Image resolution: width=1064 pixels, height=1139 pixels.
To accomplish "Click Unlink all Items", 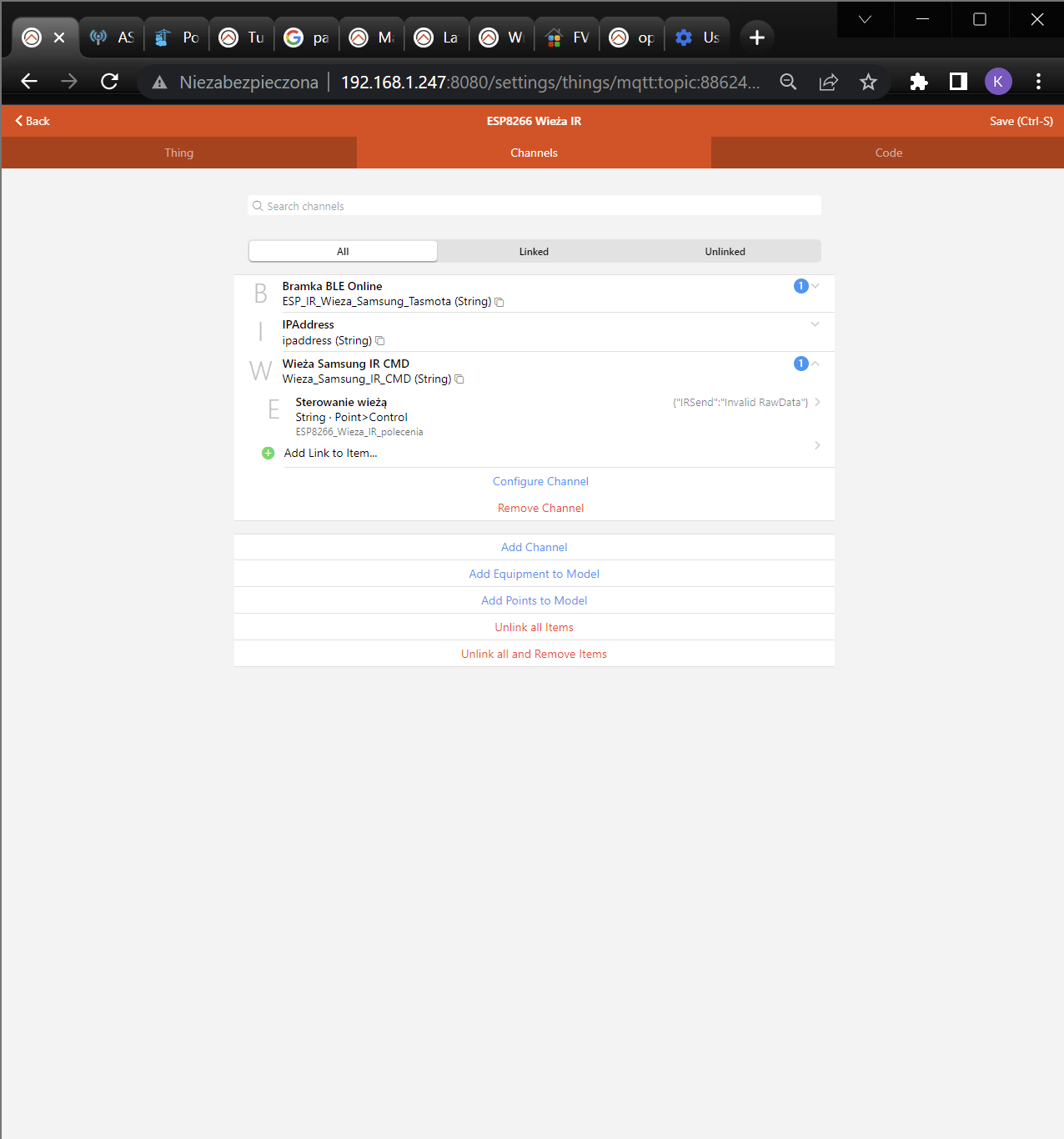I will tap(535, 627).
